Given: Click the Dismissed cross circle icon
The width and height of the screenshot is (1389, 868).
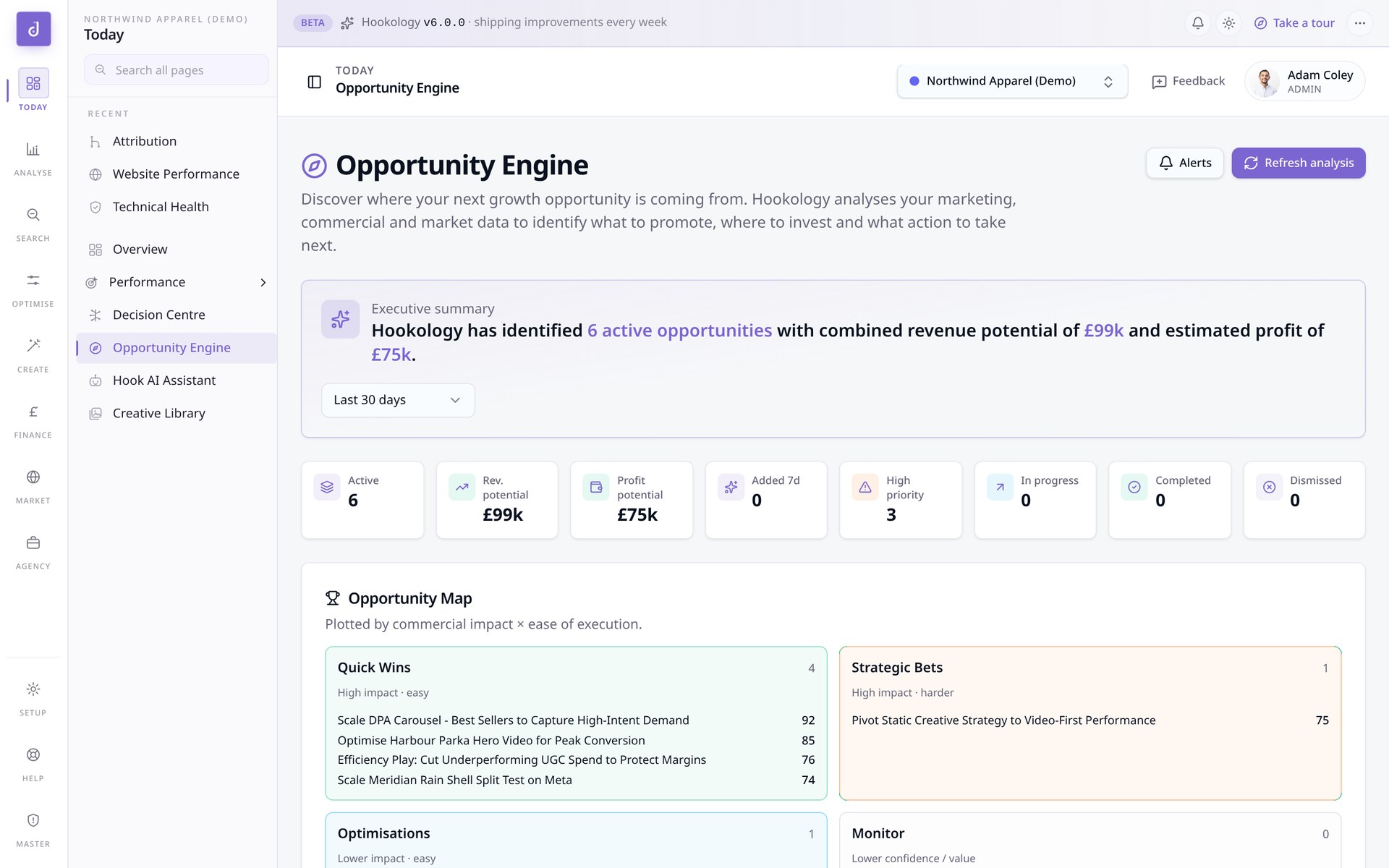Looking at the screenshot, I should (1269, 487).
